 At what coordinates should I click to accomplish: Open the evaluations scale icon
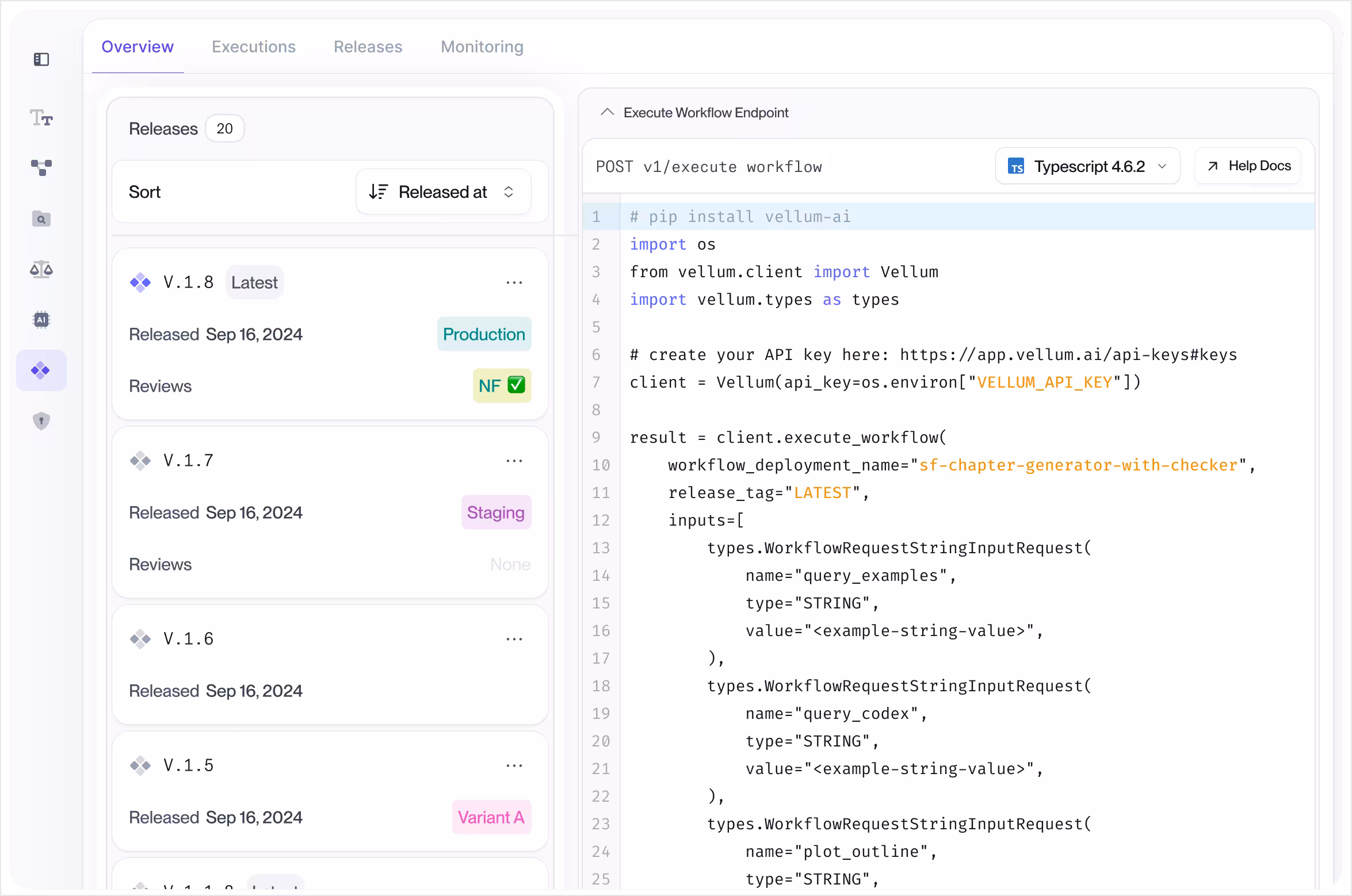(x=41, y=269)
